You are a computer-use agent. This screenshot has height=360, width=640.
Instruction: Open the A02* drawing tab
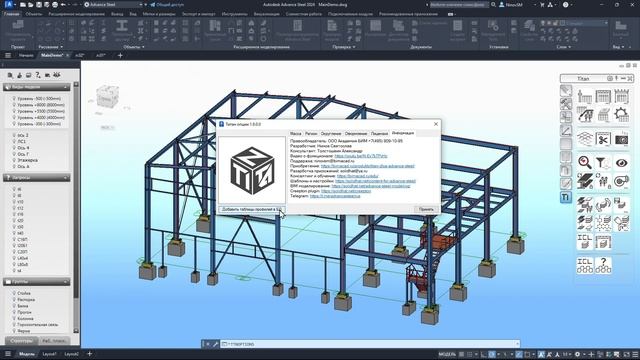tap(80, 55)
